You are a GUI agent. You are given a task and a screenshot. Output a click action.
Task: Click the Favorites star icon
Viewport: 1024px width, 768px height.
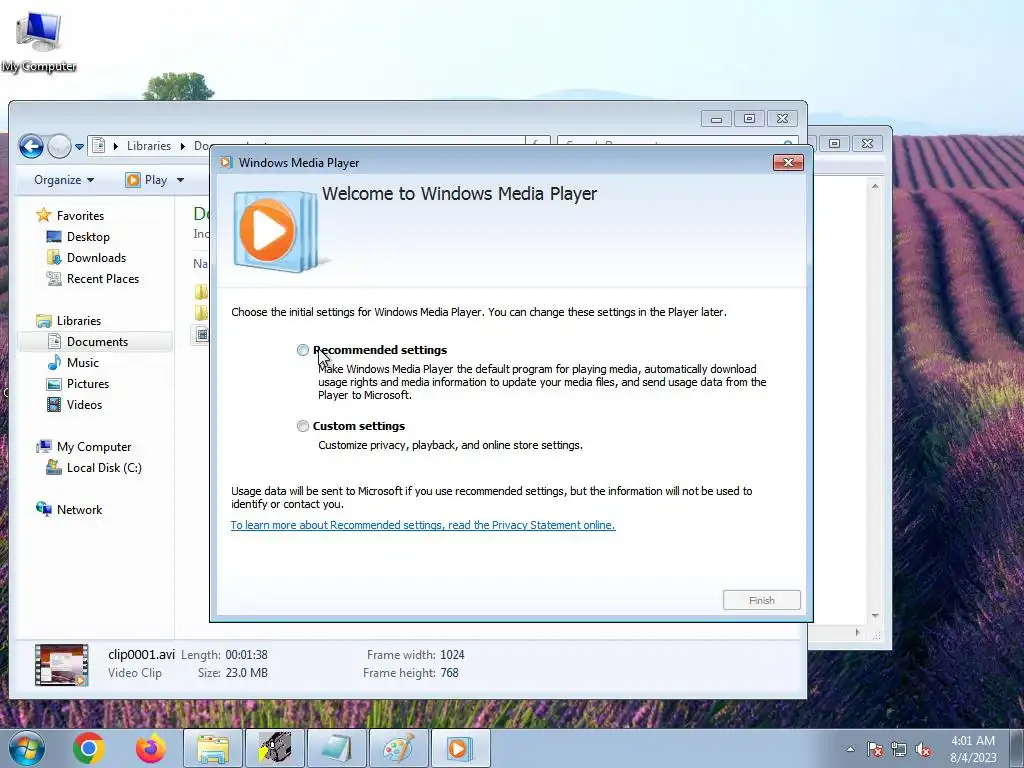click(44, 215)
